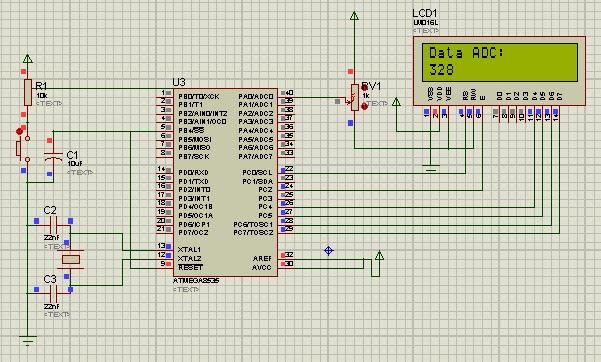
Task: Click the 'PC0/SCL' pin label
Action: 257,173
